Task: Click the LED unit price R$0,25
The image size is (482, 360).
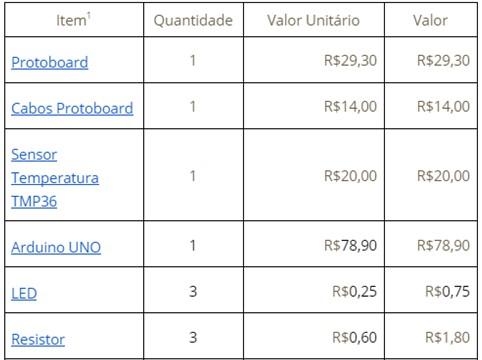Action: point(354,292)
